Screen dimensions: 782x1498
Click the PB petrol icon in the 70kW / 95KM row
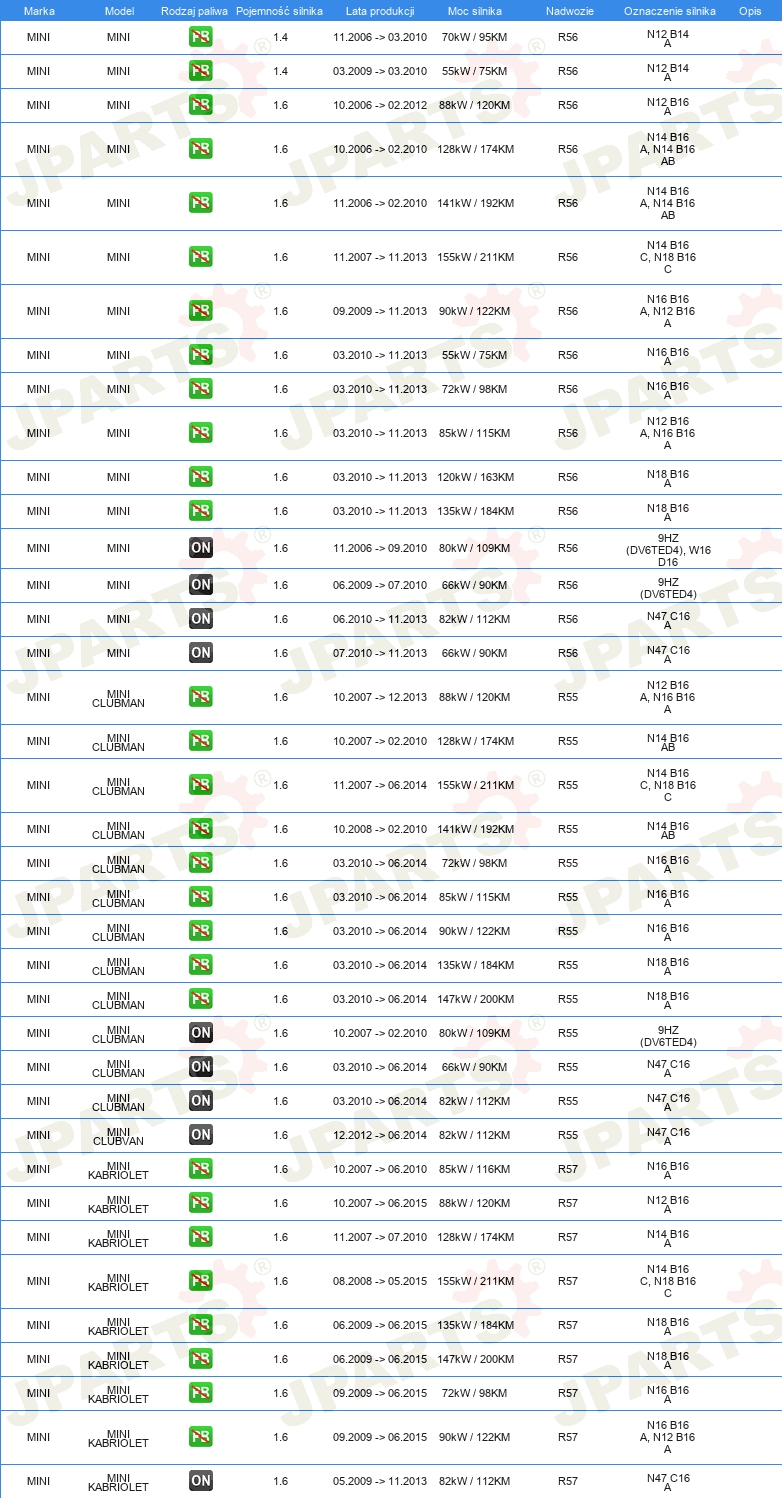click(200, 37)
